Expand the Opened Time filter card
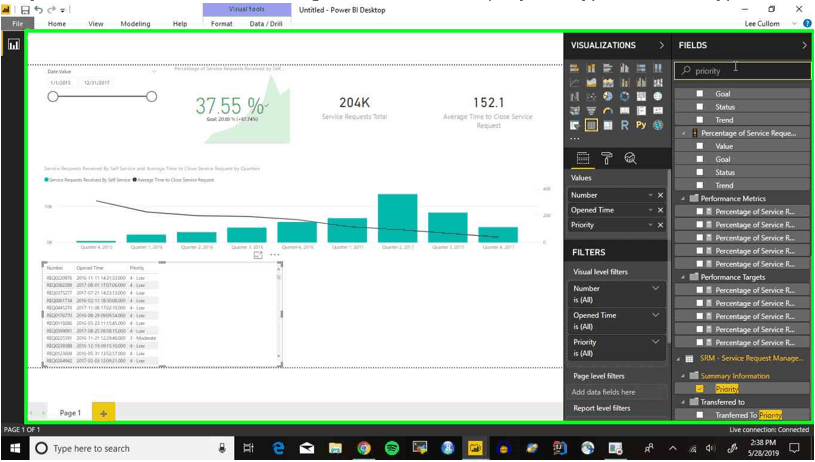Image resolution: width=815 pixels, height=462 pixels. tap(655, 315)
